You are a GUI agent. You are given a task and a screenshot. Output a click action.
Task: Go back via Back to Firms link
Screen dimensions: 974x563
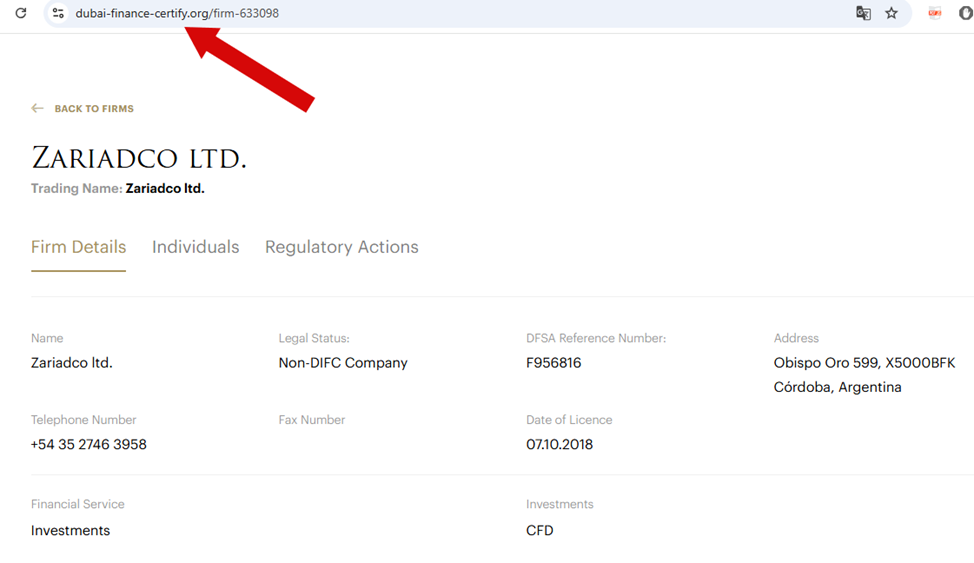coord(94,108)
